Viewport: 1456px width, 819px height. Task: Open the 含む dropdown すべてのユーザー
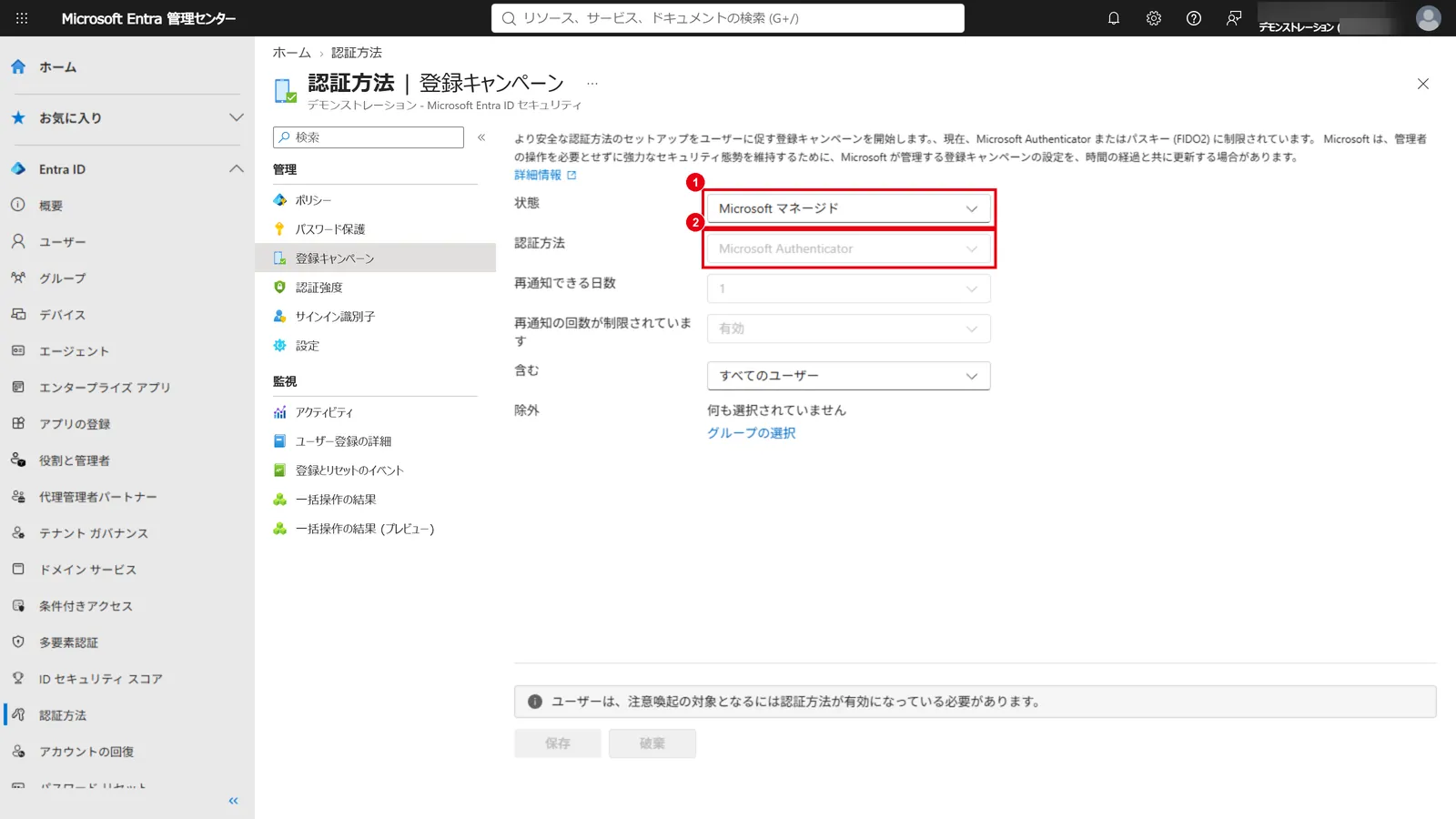849,376
